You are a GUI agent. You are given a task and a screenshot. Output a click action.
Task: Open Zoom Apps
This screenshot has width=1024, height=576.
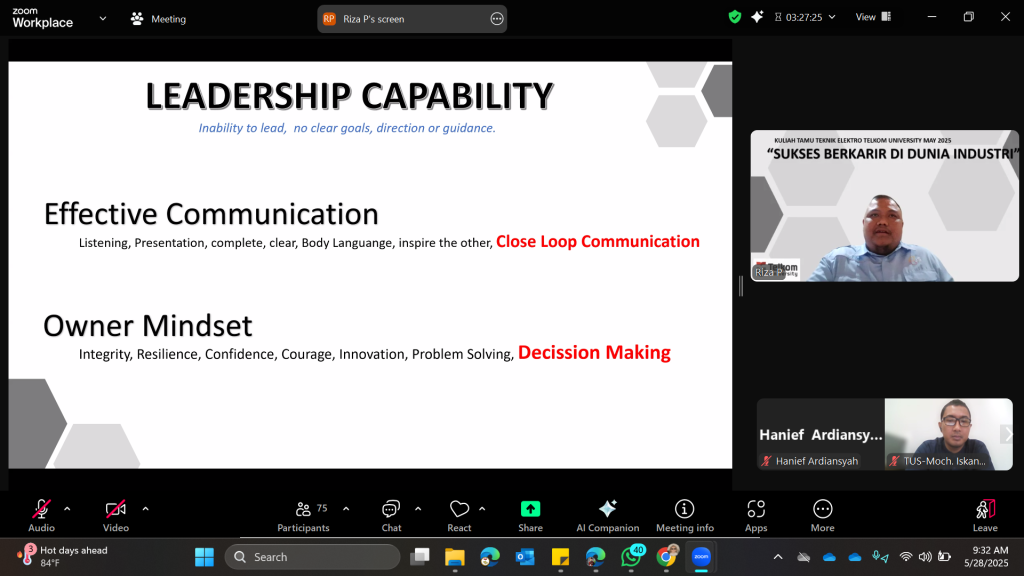click(x=756, y=515)
